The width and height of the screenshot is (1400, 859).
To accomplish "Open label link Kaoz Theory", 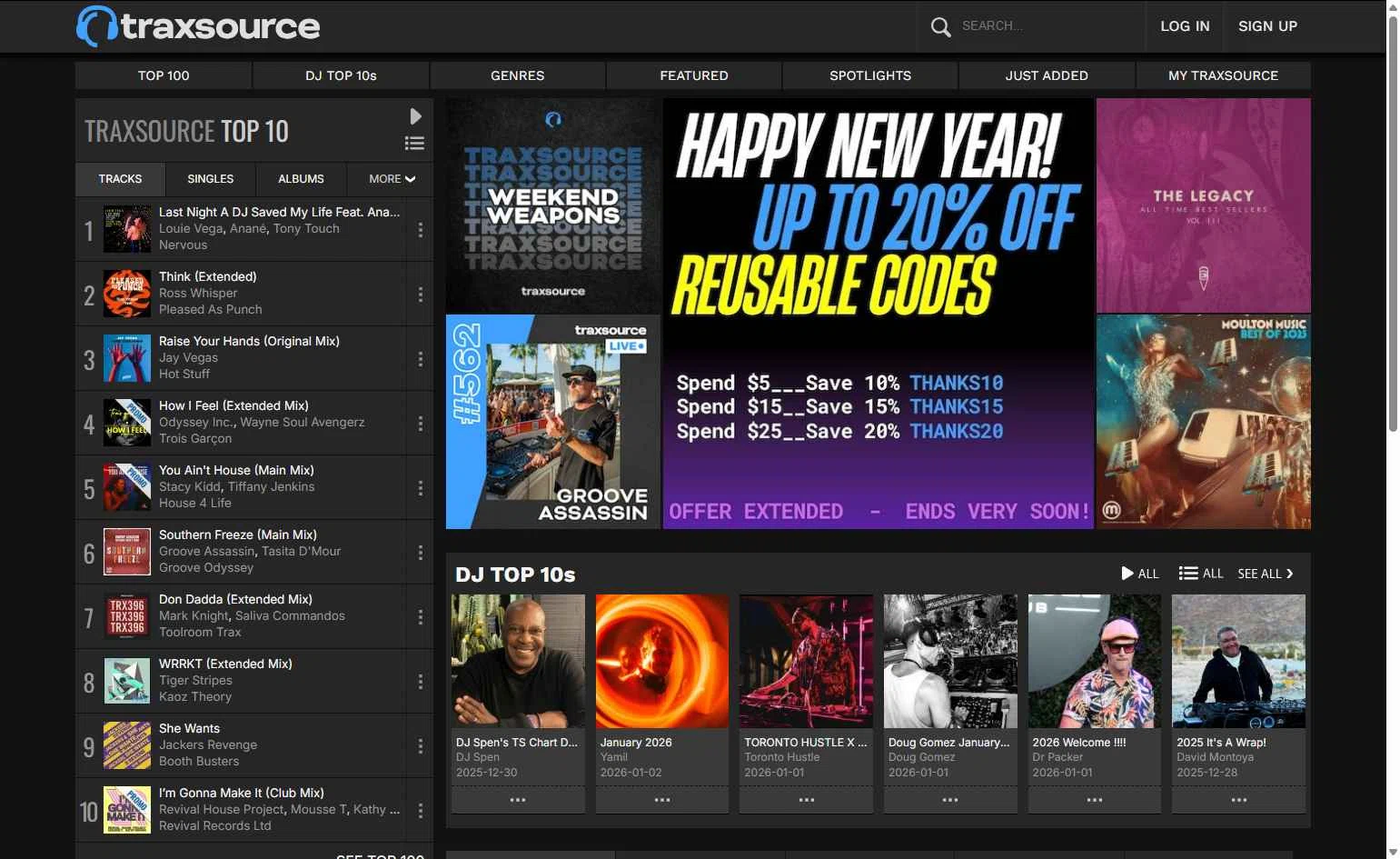I will (195, 697).
